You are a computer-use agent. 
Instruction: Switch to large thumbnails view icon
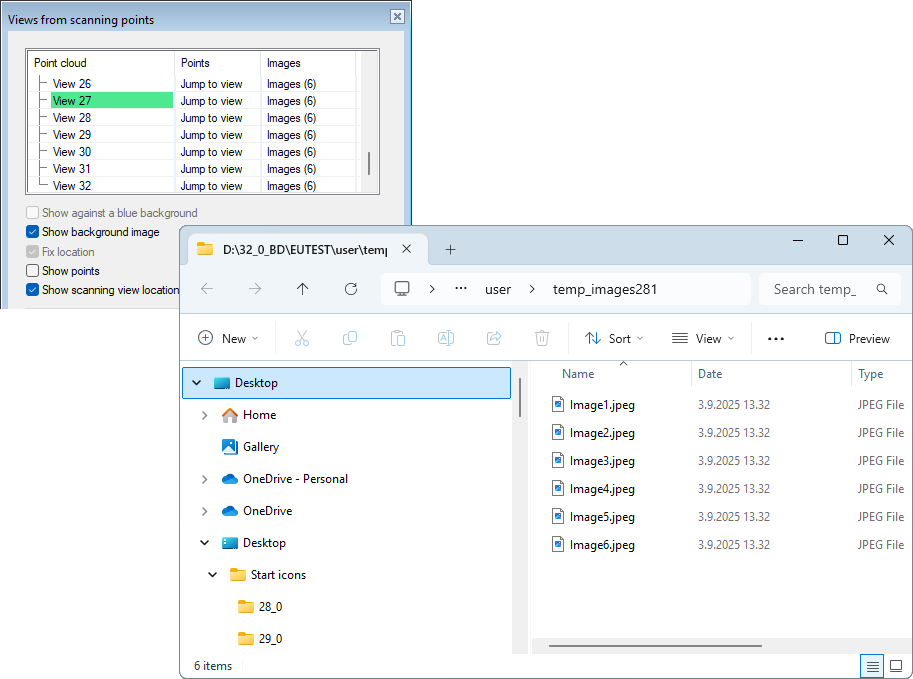pyautogui.click(x=896, y=666)
